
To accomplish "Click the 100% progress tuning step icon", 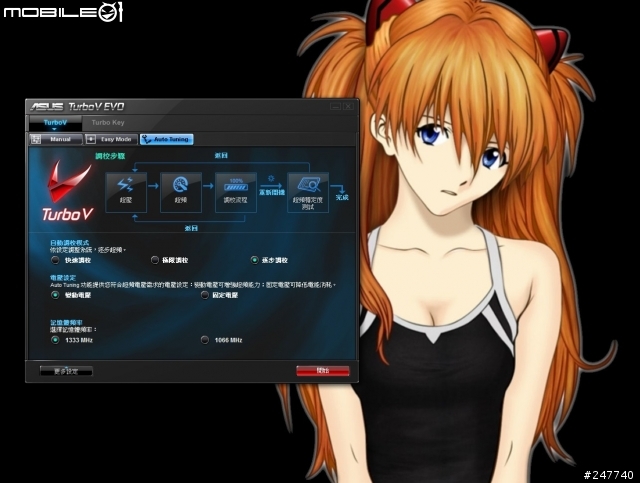I will pyautogui.click(x=236, y=192).
